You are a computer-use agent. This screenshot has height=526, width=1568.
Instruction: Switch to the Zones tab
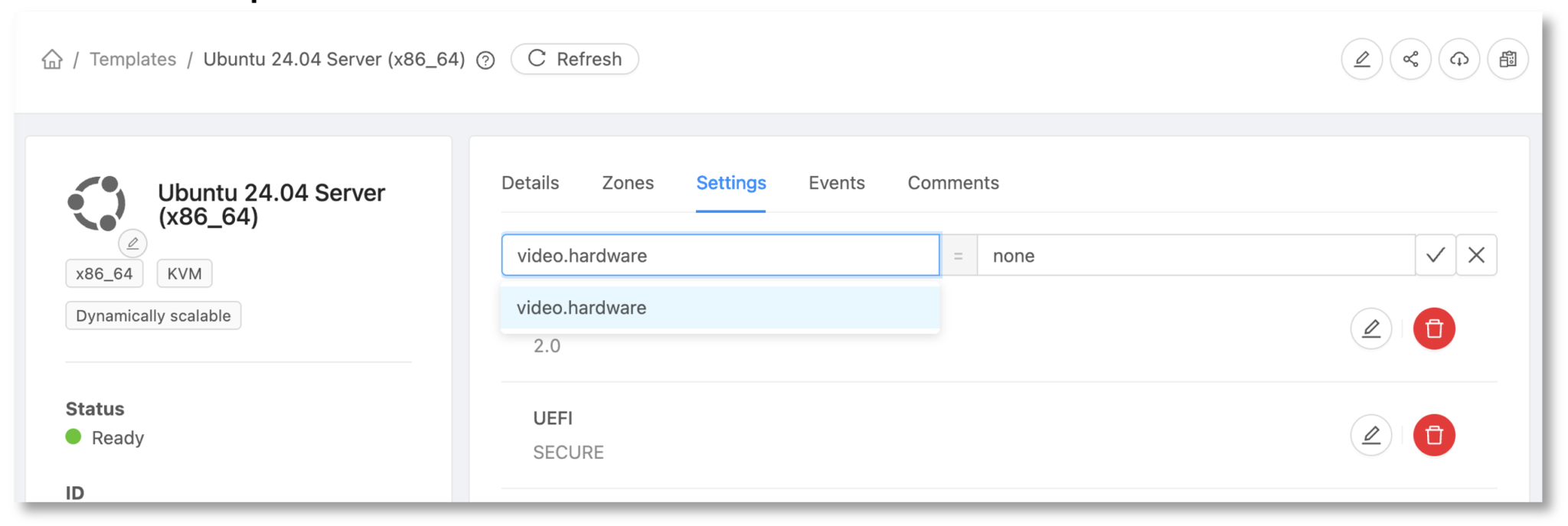tap(628, 183)
